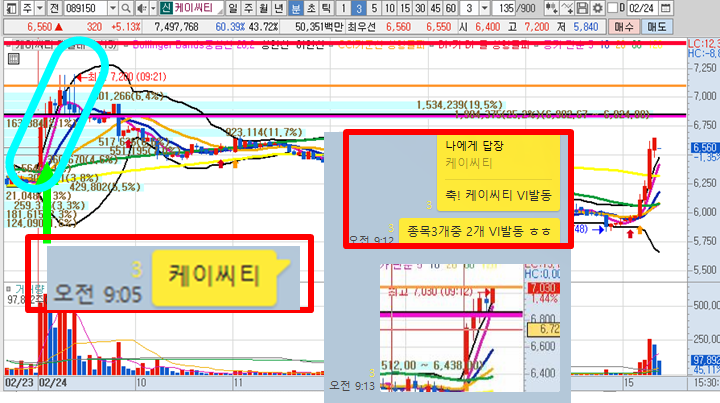Click the 매수 buy button
Image resolution: width=720 pixels, height=403 pixels.
[624, 27]
